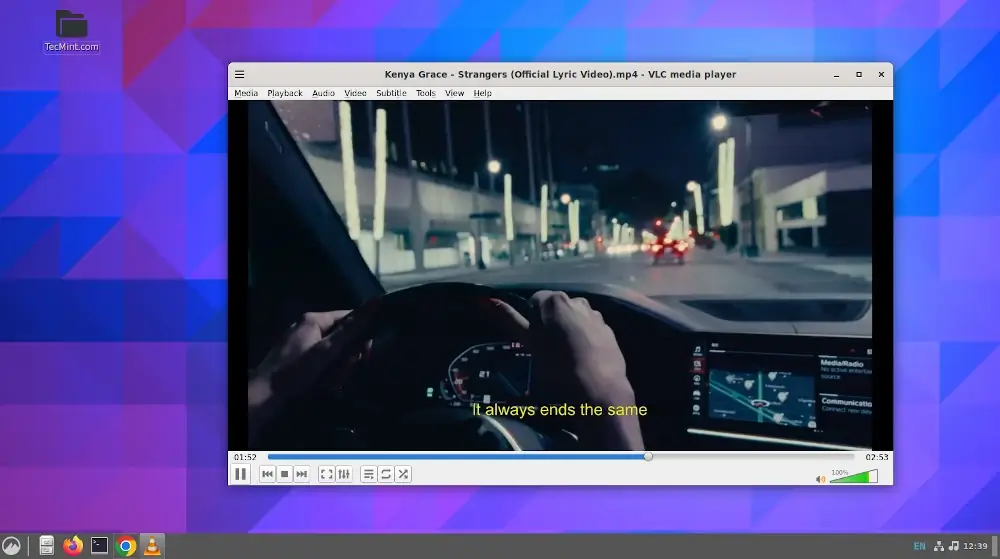Viewport: 1000px width, 559px height.
Task: Toggle random shuffle playback
Action: click(403, 474)
